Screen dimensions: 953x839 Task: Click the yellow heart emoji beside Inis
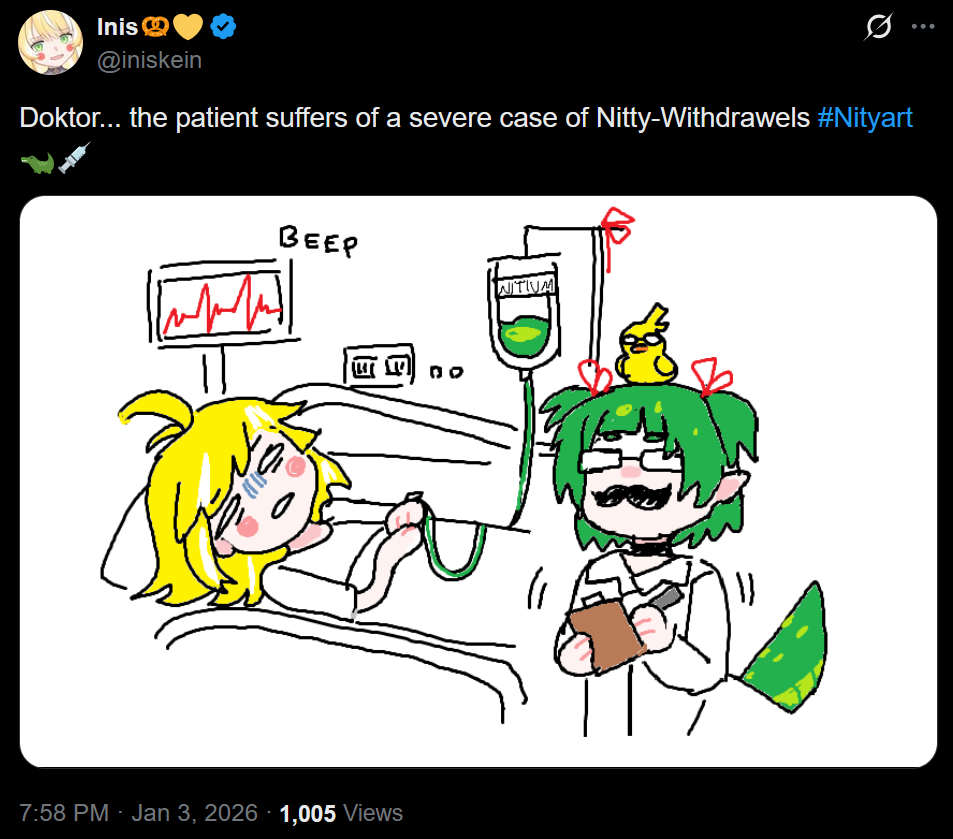click(188, 27)
